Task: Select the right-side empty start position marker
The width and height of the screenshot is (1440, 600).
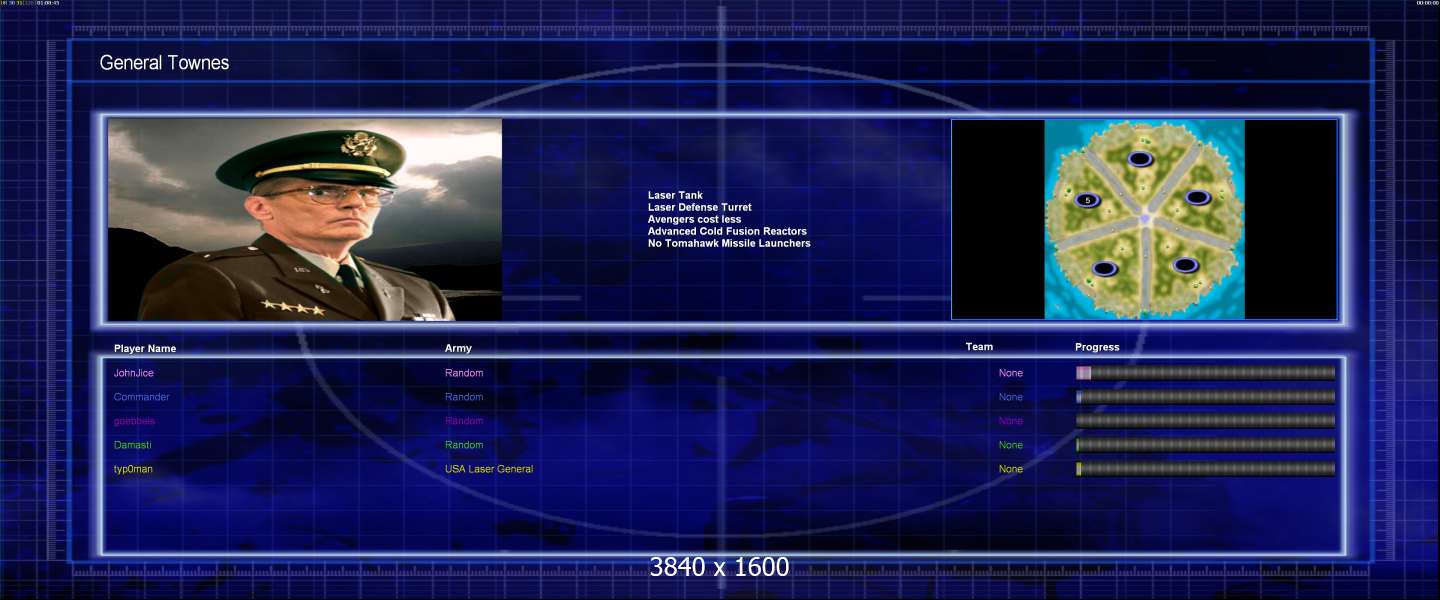Action: point(1197,197)
